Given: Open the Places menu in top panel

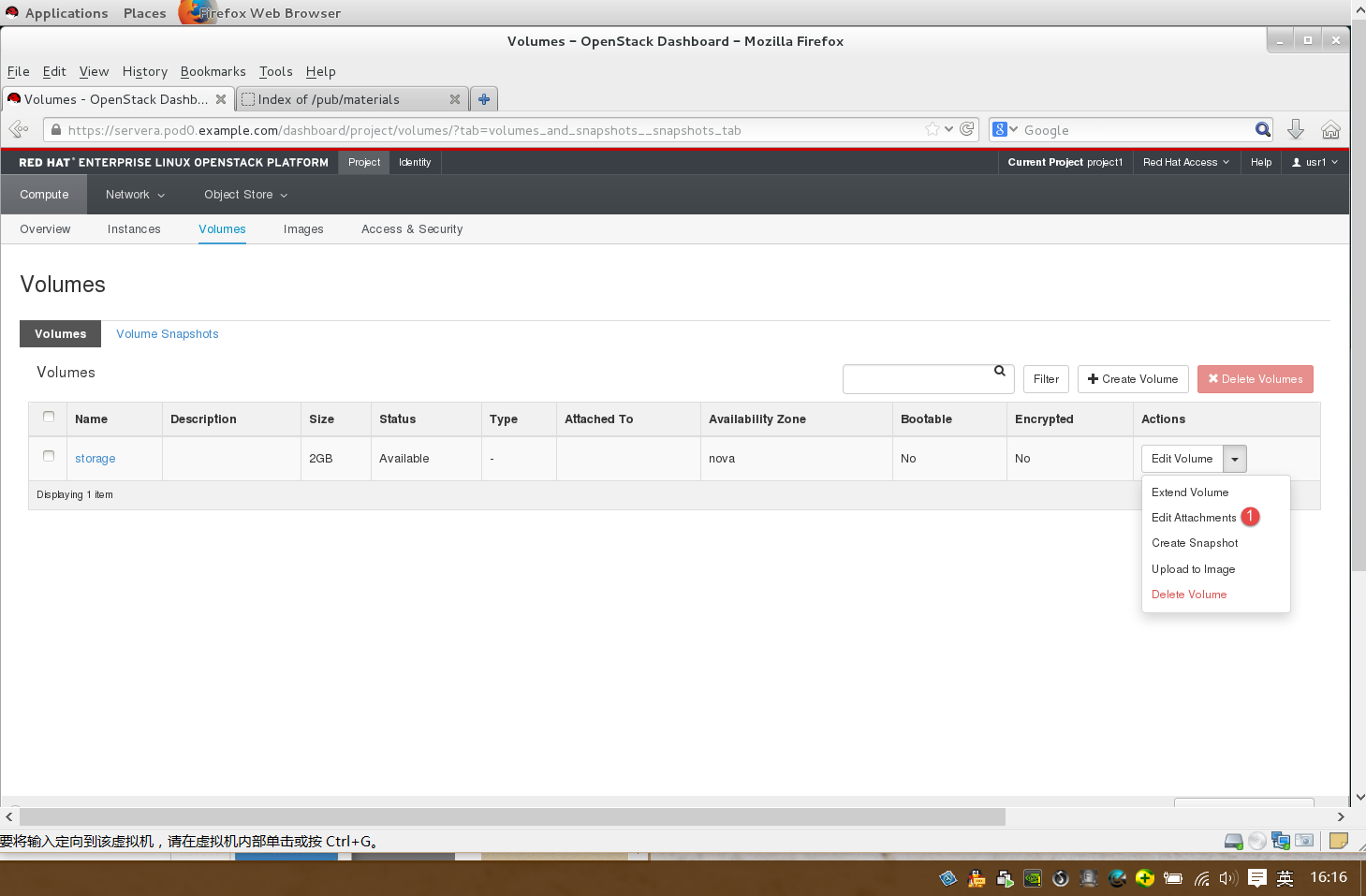Looking at the screenshot, I should pos(144,13).
